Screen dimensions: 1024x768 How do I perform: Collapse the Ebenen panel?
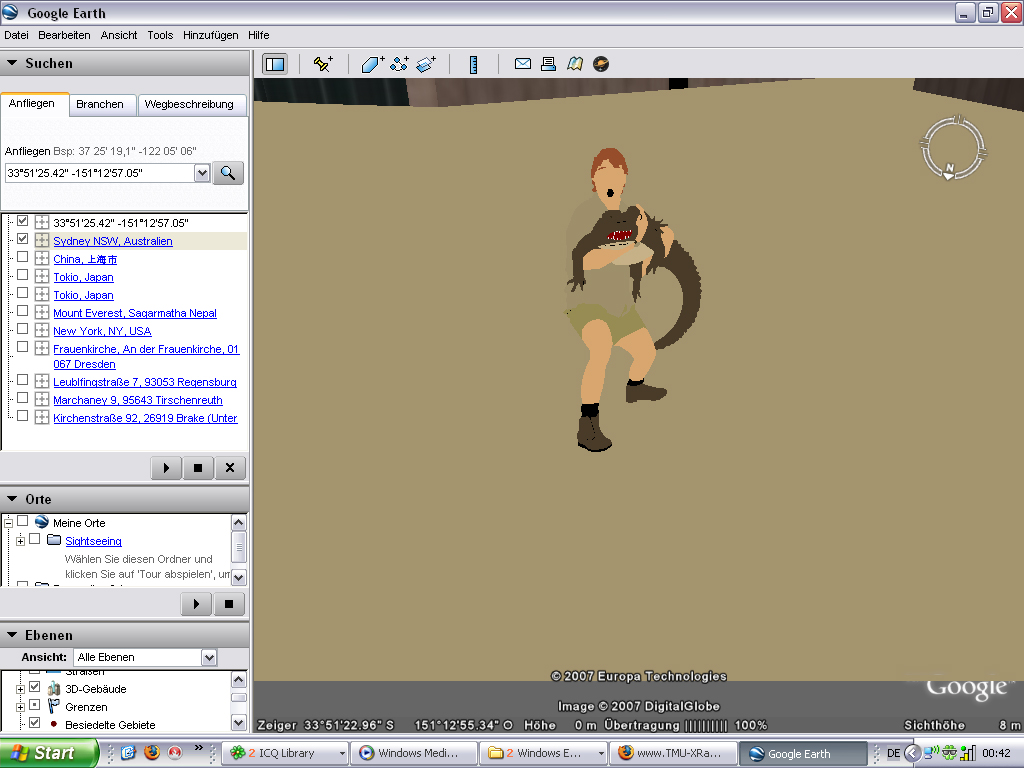[x=12, y=635]
